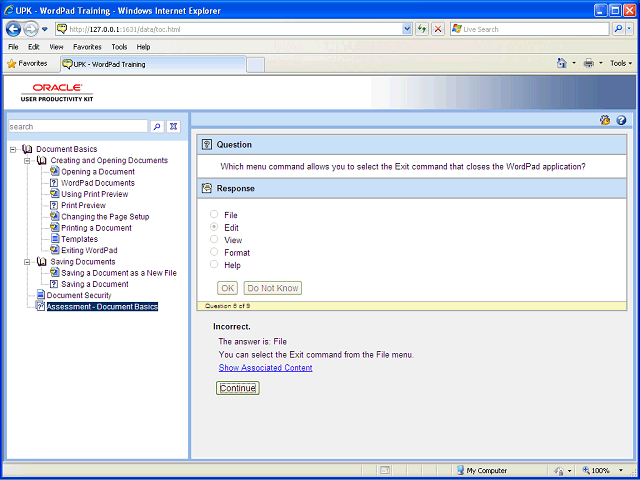Select the Edit radio button

click(x=214, y=227)
